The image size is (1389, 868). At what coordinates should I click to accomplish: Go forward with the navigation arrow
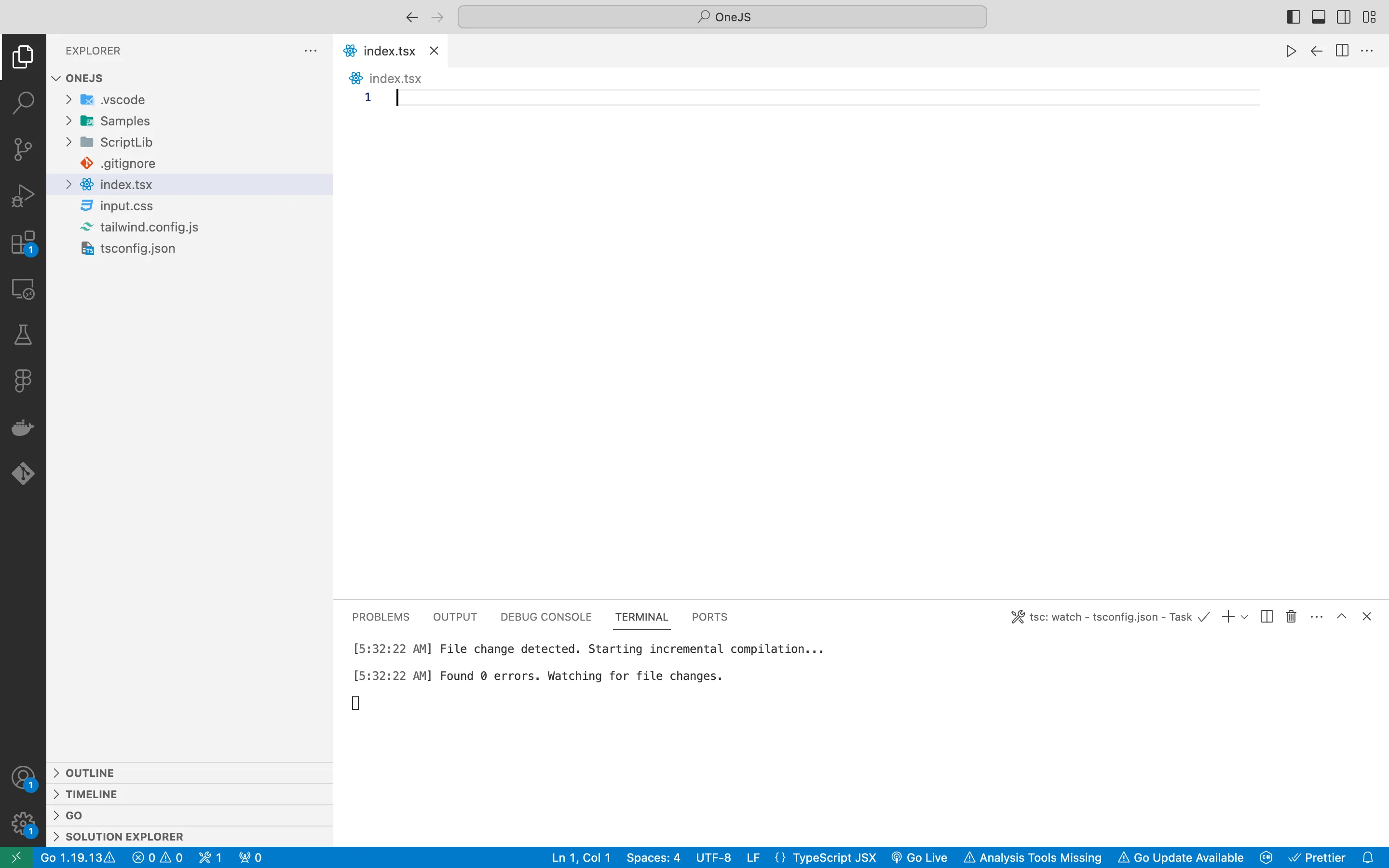coord(437,17)
